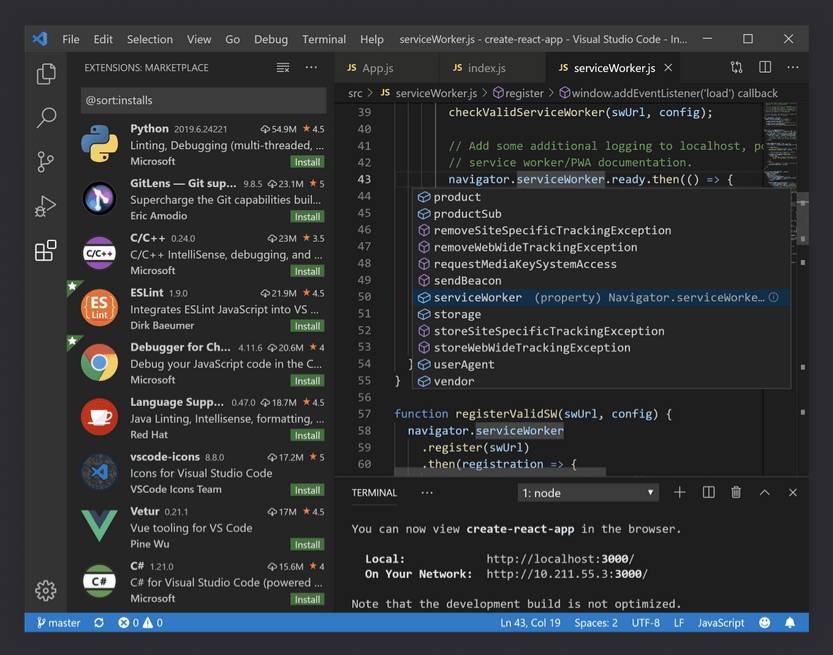Open More Actions in the Extensions panel
833x655 pixels.
tap(311, 65)
